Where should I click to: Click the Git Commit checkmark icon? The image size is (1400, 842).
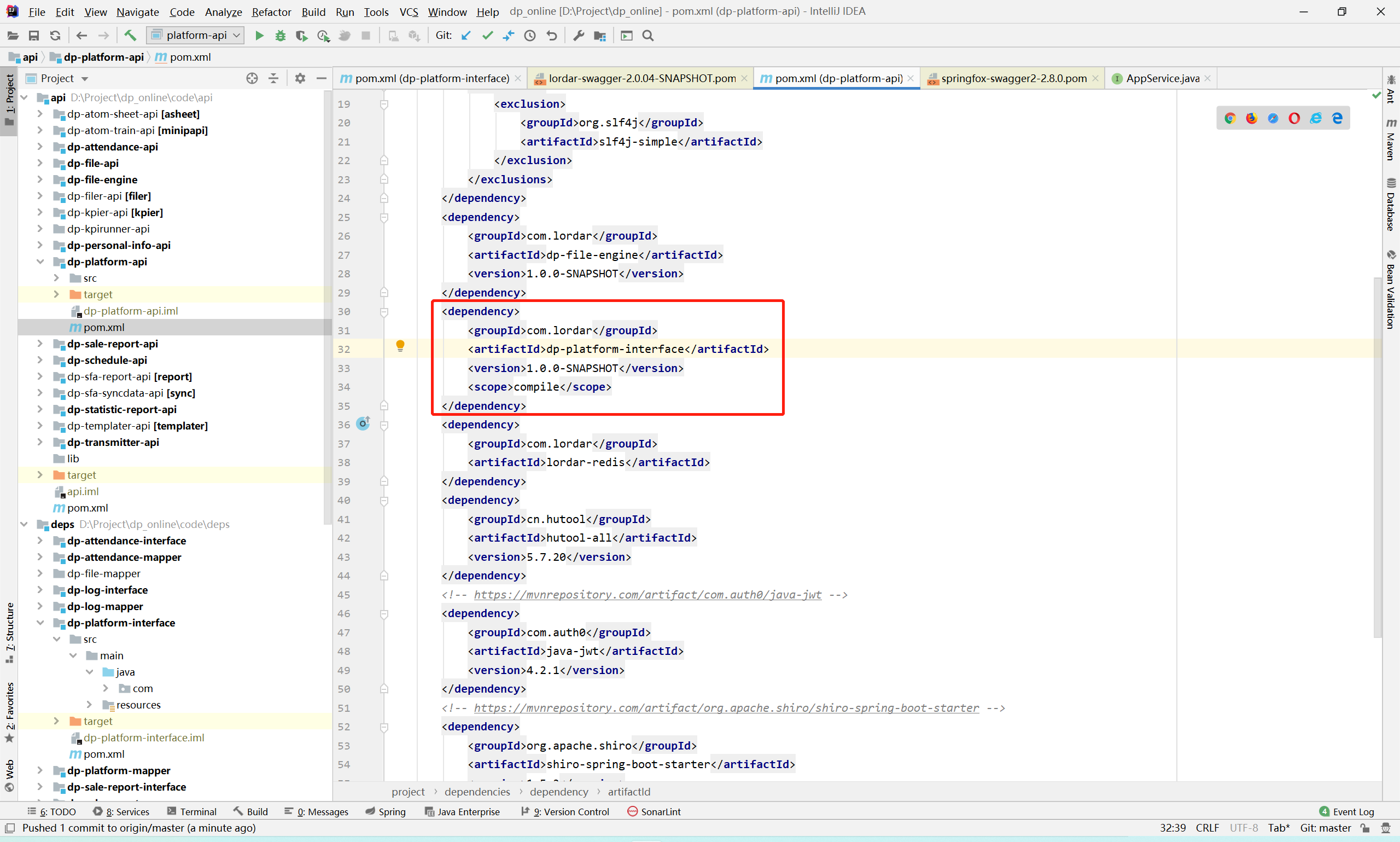click(x=487, y=36)
